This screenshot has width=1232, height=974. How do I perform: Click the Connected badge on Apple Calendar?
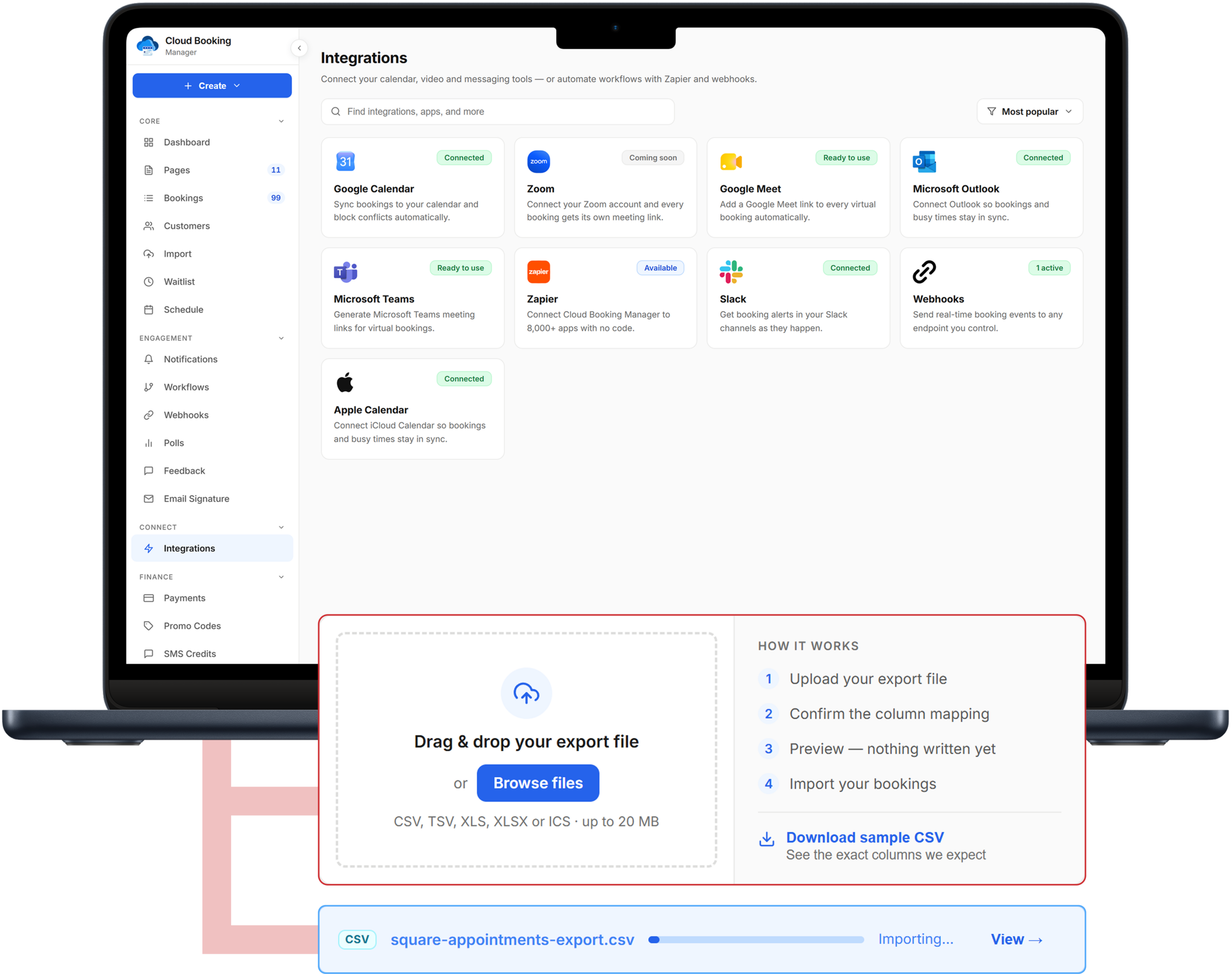[x=464, y=379]
